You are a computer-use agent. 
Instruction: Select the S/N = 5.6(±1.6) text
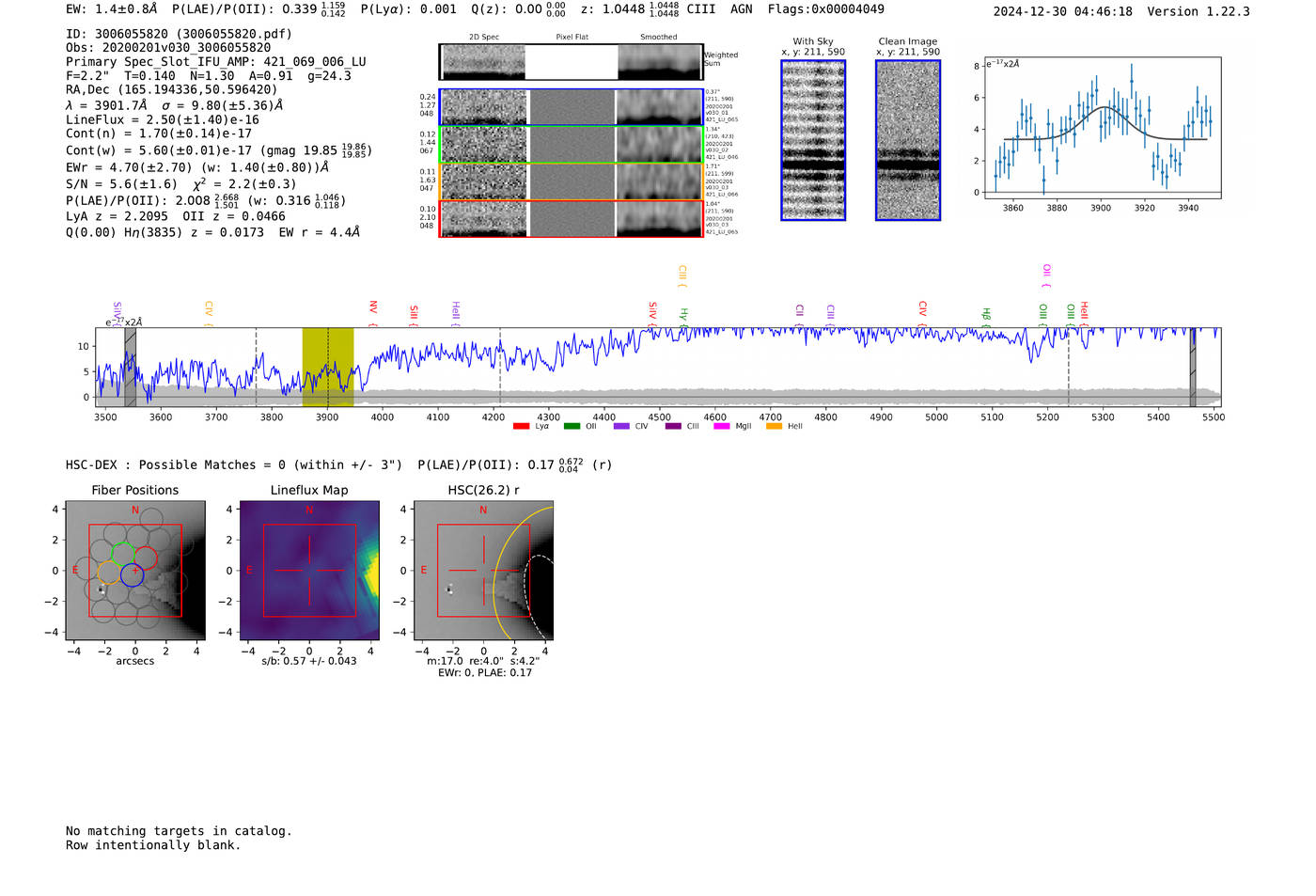pos(121,184)
